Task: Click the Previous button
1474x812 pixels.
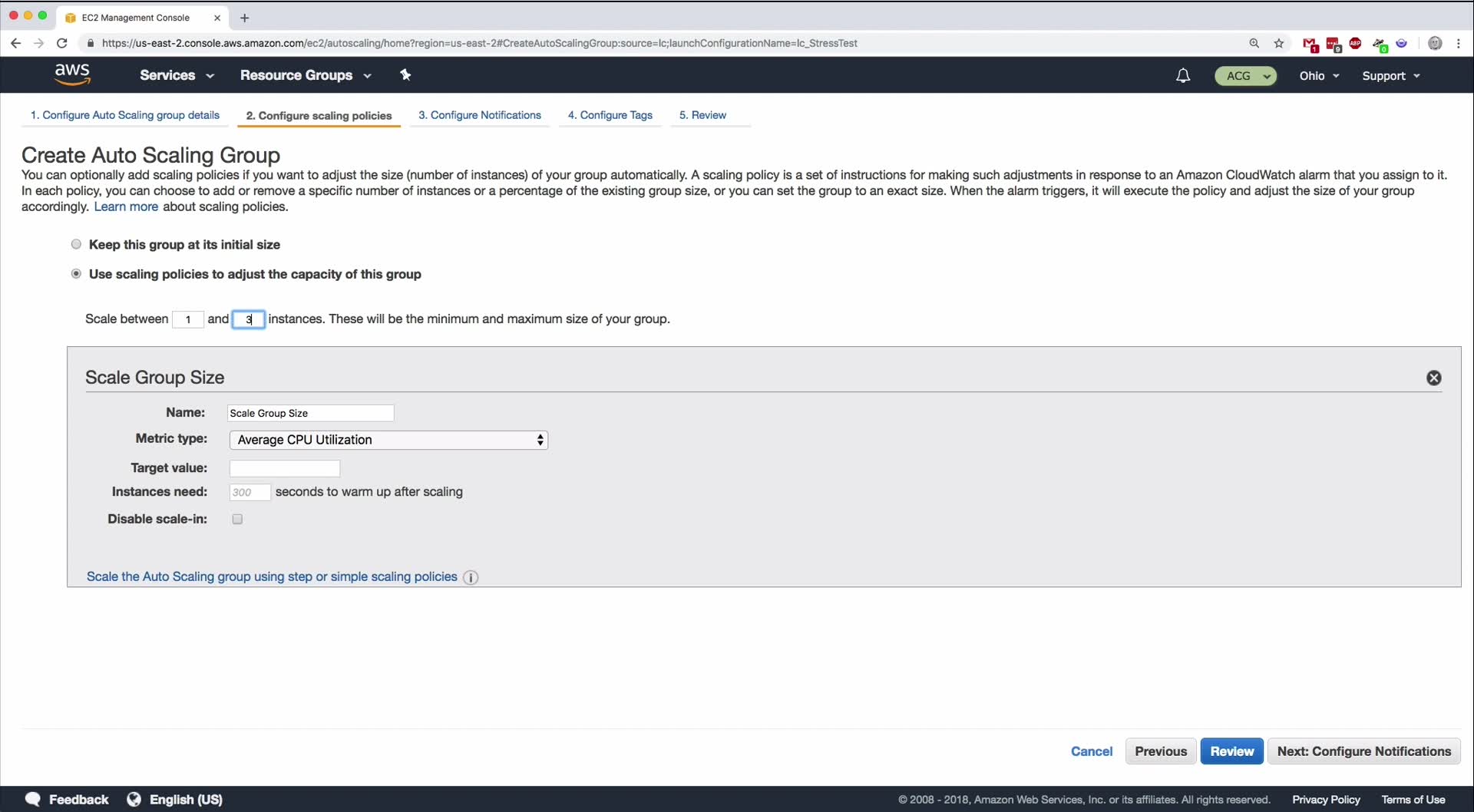Action: [1161, 751]
